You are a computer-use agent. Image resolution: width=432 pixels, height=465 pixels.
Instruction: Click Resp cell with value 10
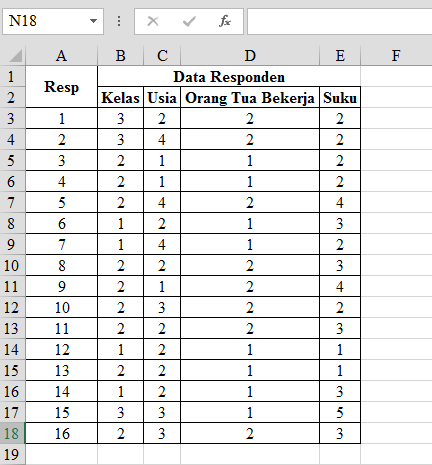pyautogui.click(x=61, y=307)
